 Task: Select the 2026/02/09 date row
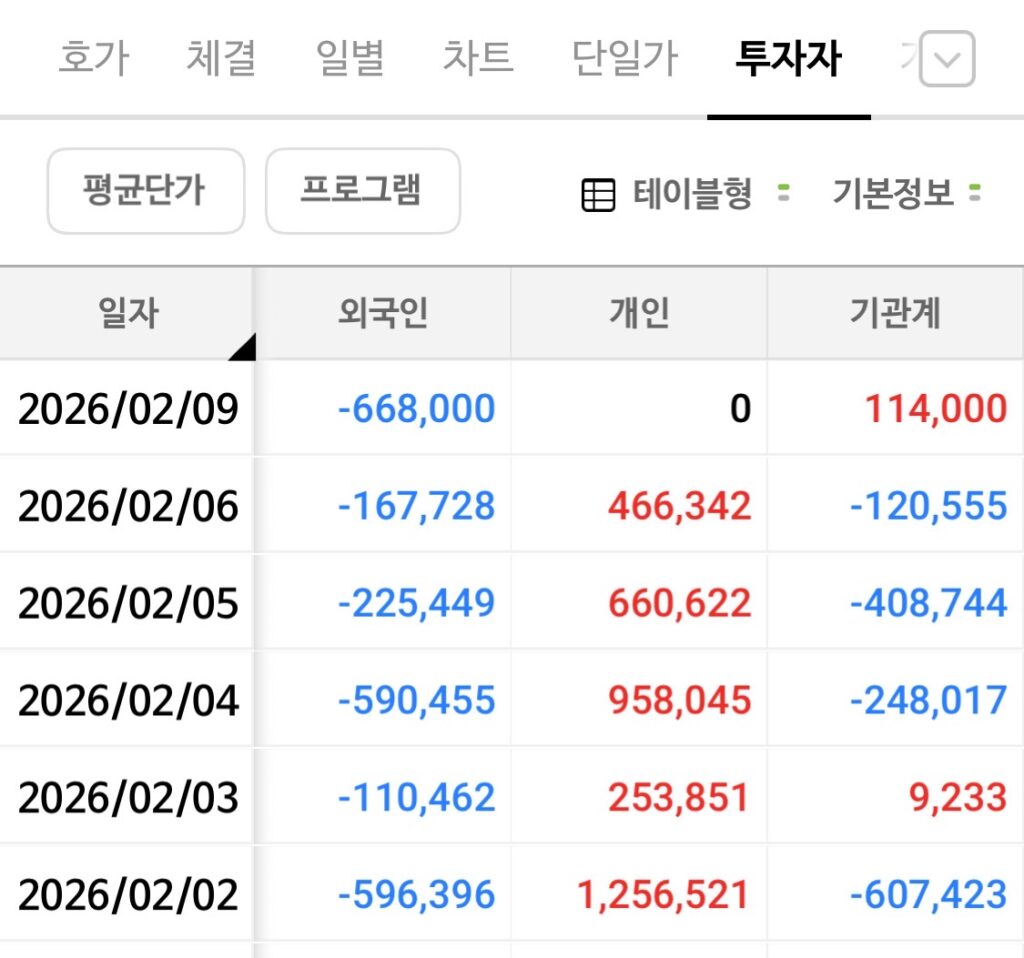pyautogui.click(x=128, y=409)
